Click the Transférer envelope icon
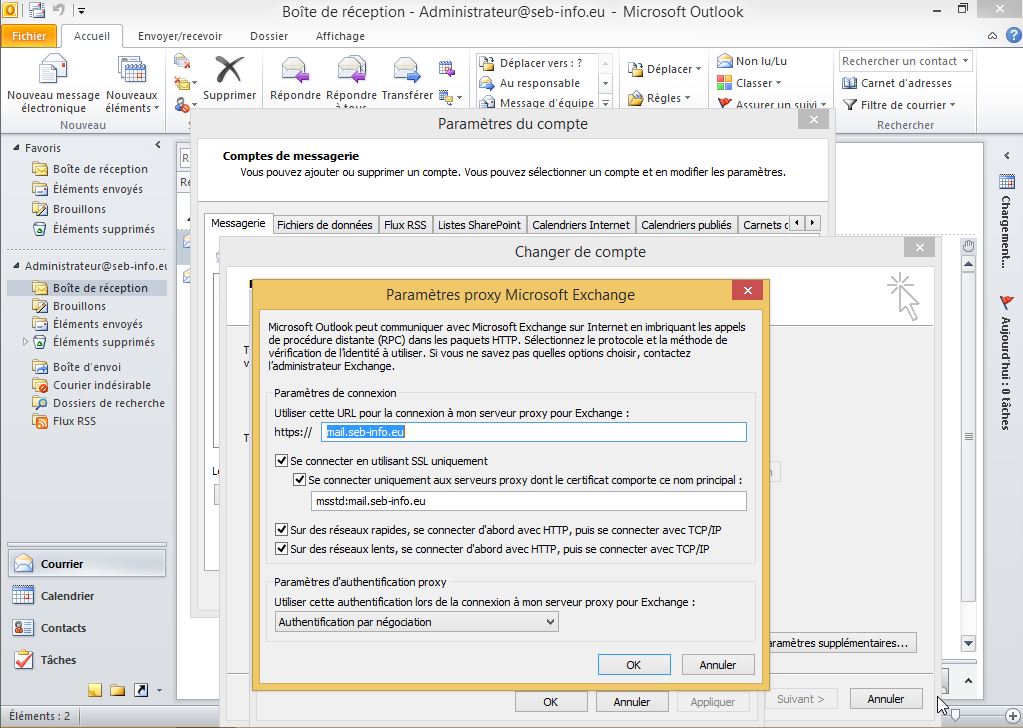This screenshot has height=728, width=1023. coord(406,70)
